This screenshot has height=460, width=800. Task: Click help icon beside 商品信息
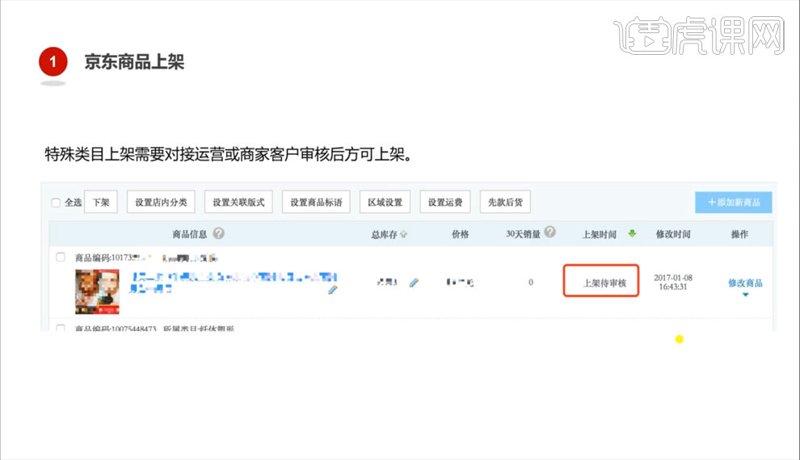218,233
